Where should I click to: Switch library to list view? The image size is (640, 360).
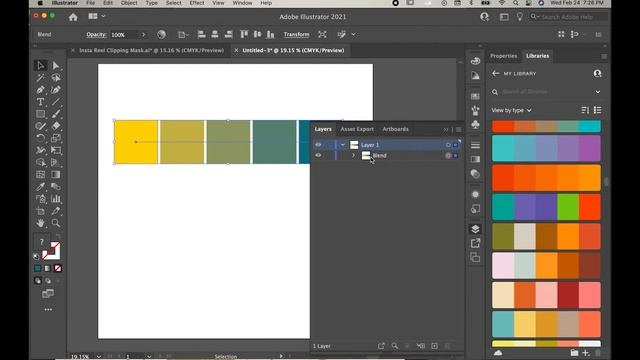[x=598, y=110]
